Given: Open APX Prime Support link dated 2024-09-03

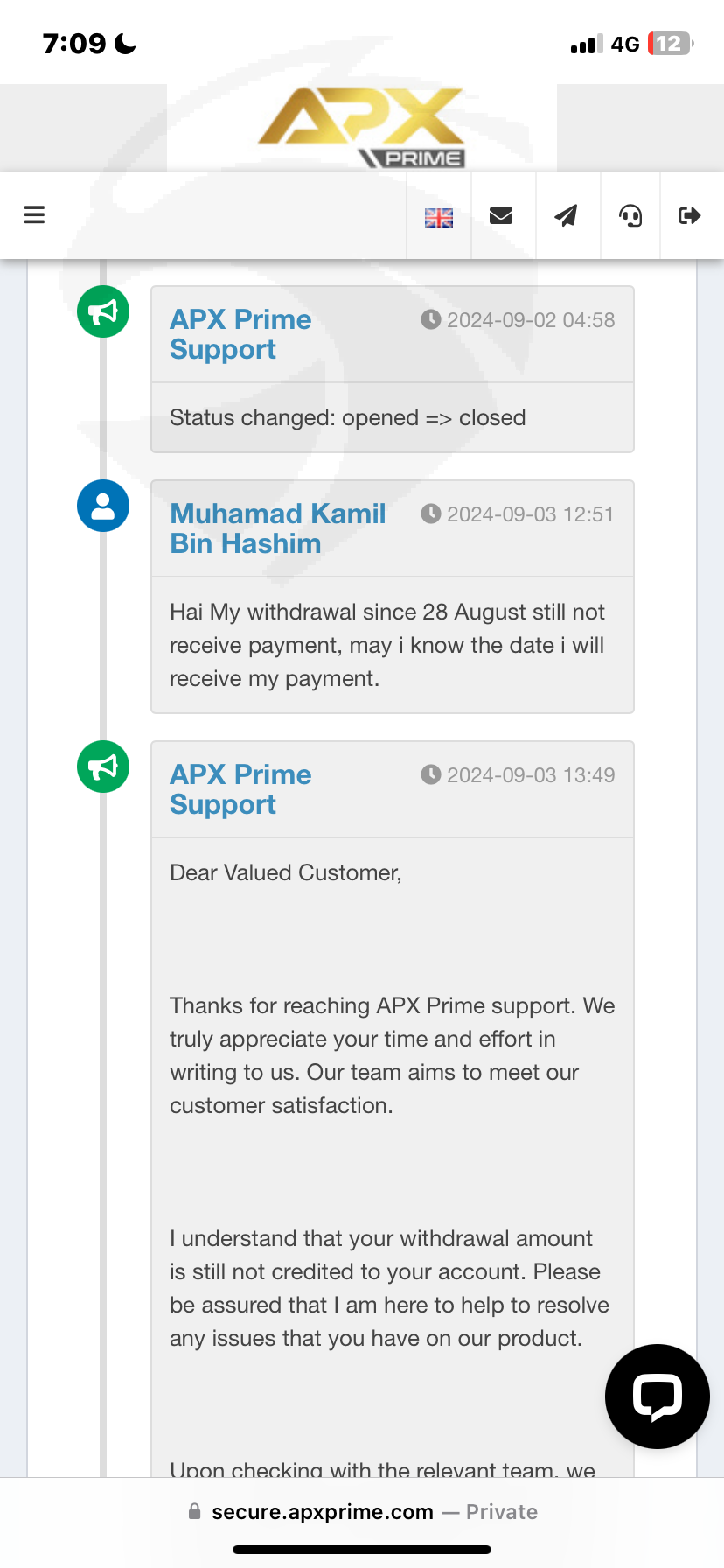Looking at the screenshot, I should tap(240, 789).
